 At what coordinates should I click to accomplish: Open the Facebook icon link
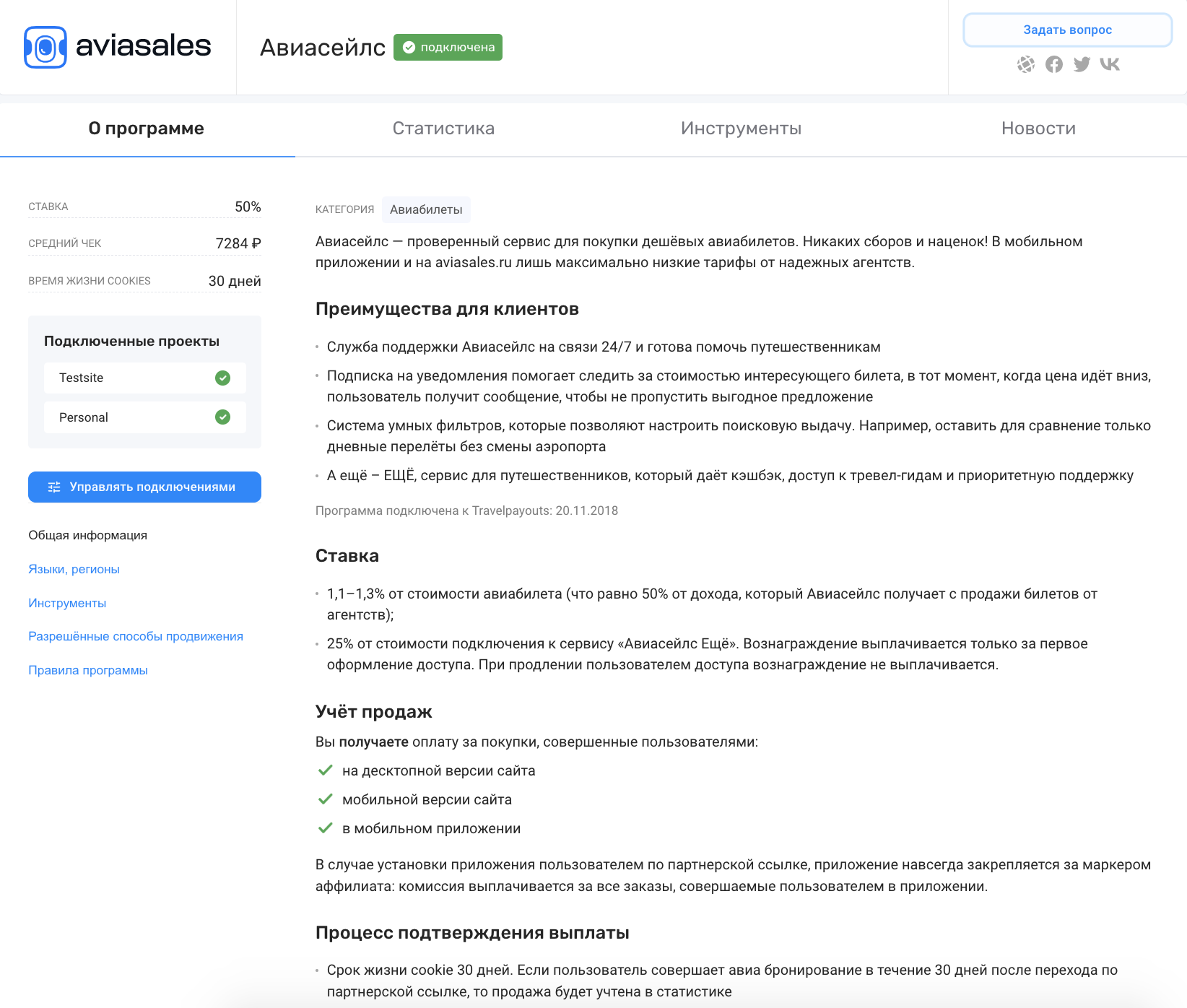[x=1054, y=64]
